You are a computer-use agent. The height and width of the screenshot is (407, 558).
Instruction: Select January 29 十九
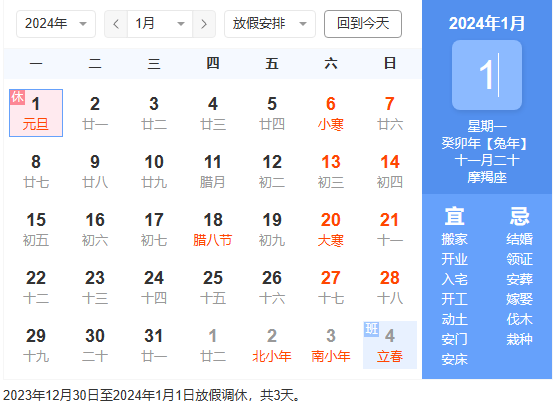[36, 345]
